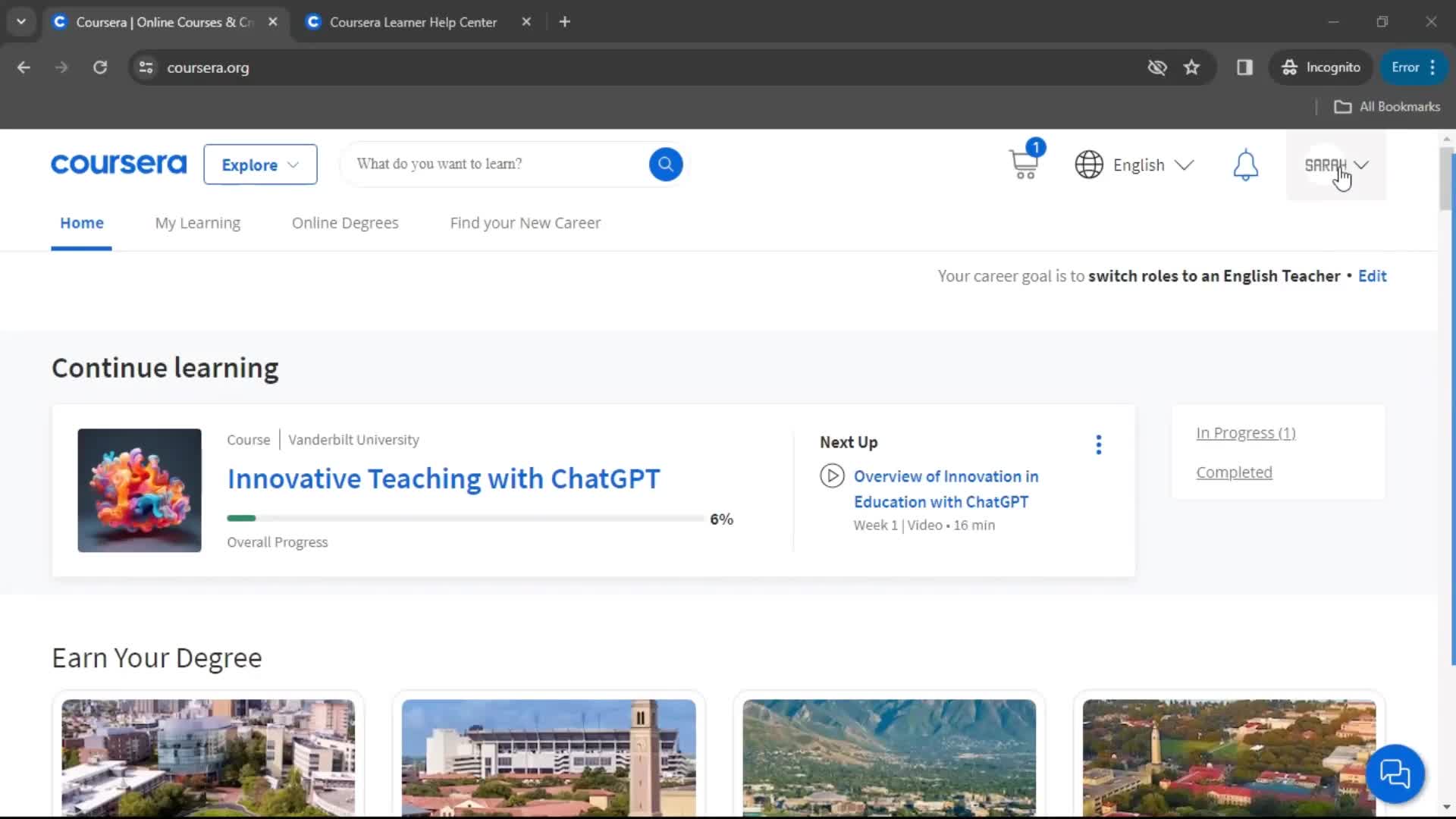Click Edit next to career goal
The width and height of the screenshot is (1456, 819).
pyautogui.click(x=1372, y=276)
